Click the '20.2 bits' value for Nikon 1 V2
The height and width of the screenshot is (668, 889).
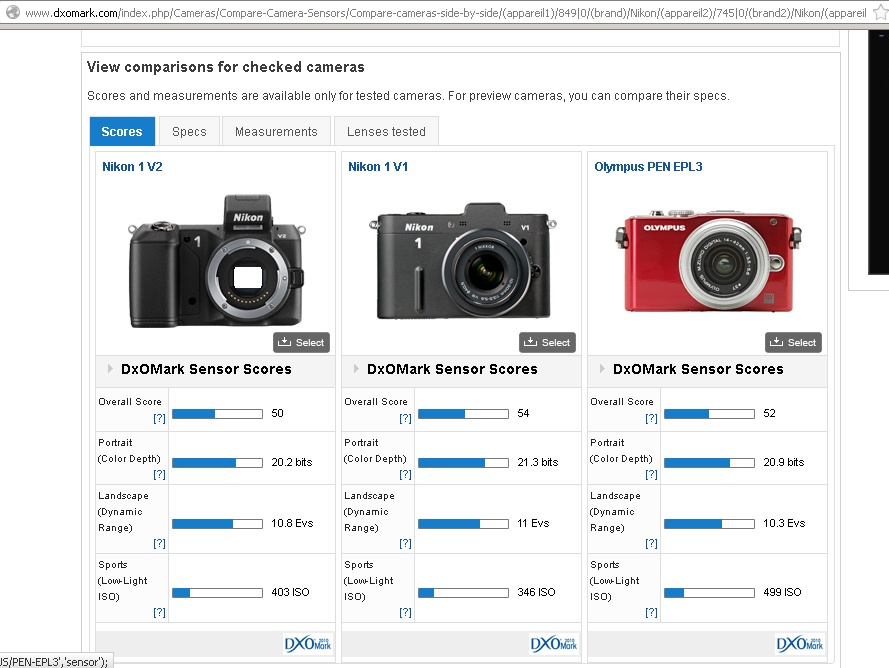coord(291,462)
